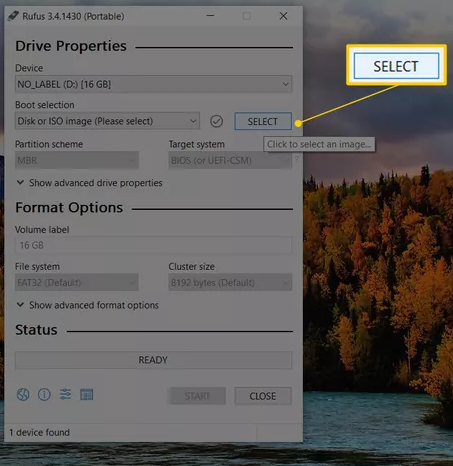Click the READY status progress bar

pos(153,360)
